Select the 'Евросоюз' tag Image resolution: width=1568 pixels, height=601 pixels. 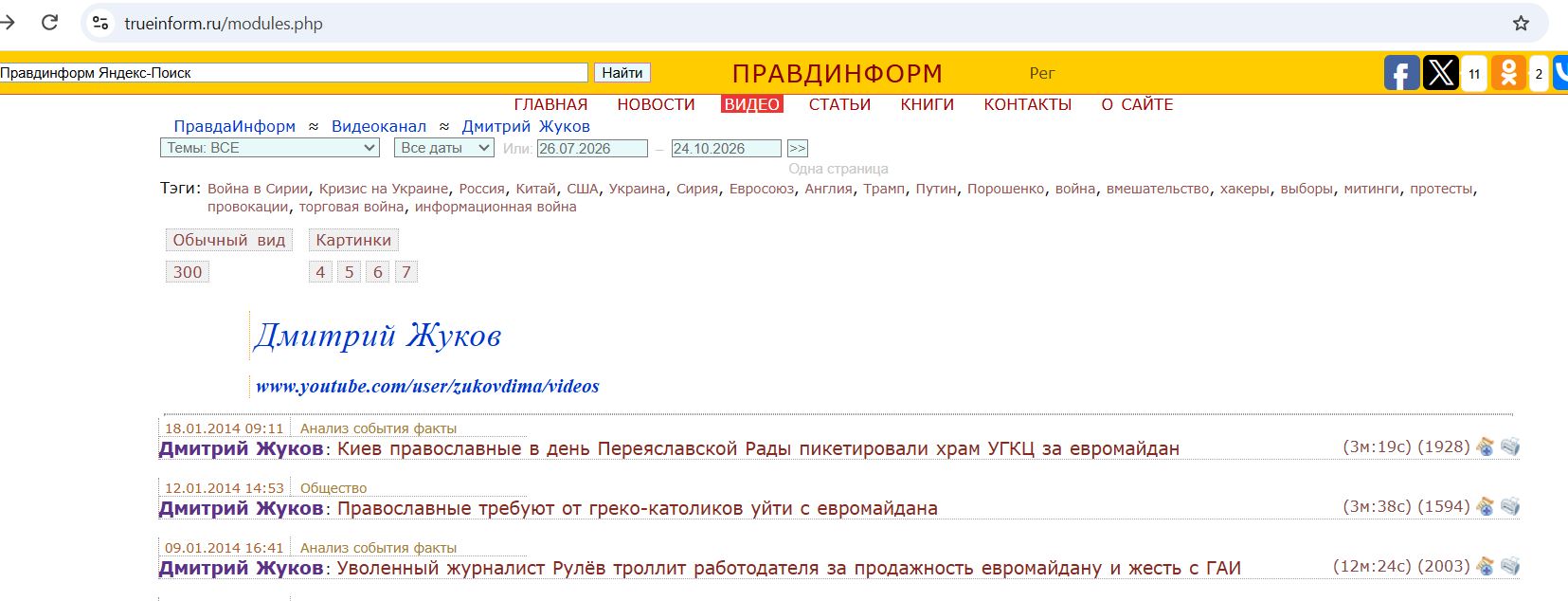(762, 189)
